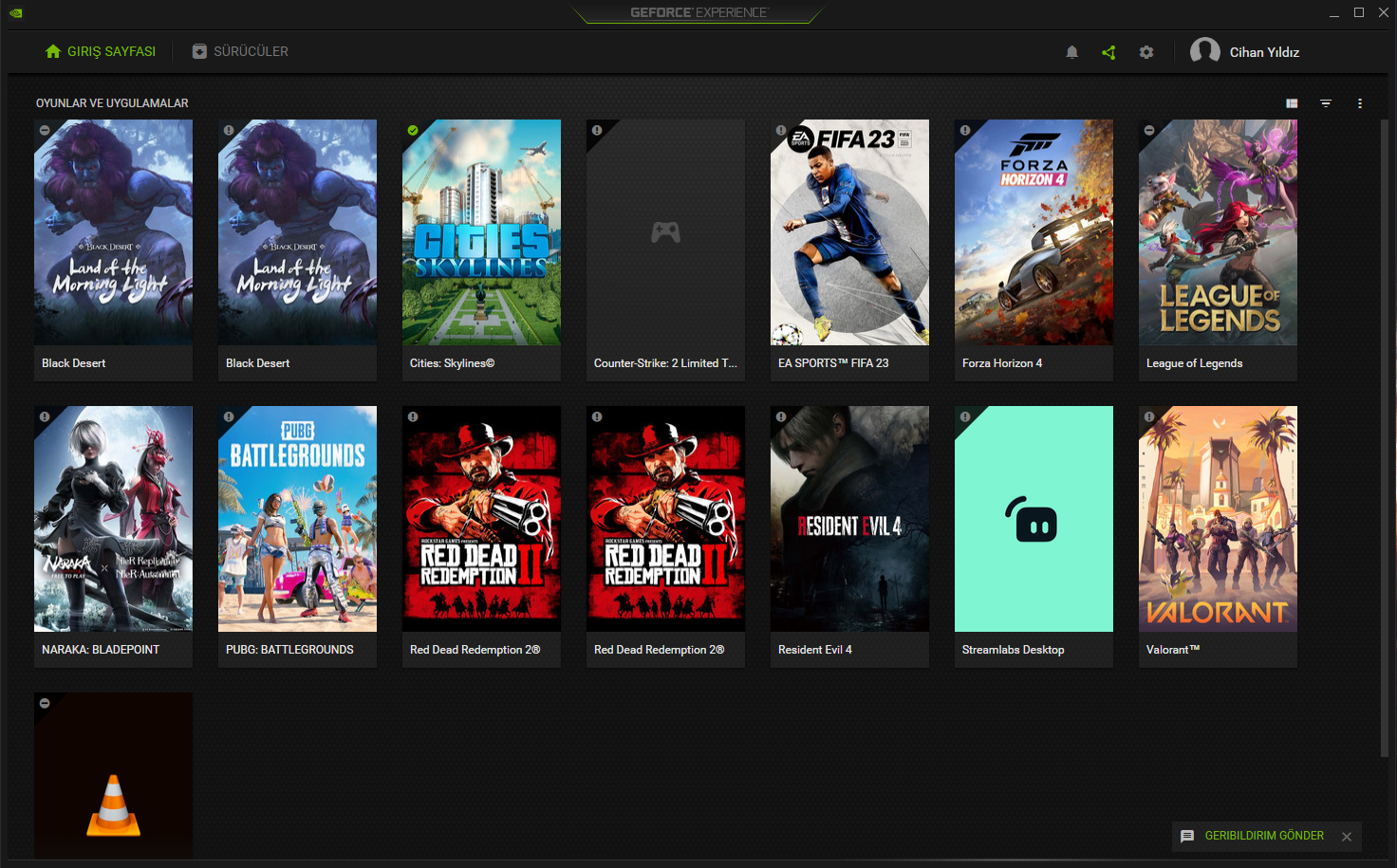
Task: Switch to the GIRIŞ SAYFASI tab
Action: point(101,51)
